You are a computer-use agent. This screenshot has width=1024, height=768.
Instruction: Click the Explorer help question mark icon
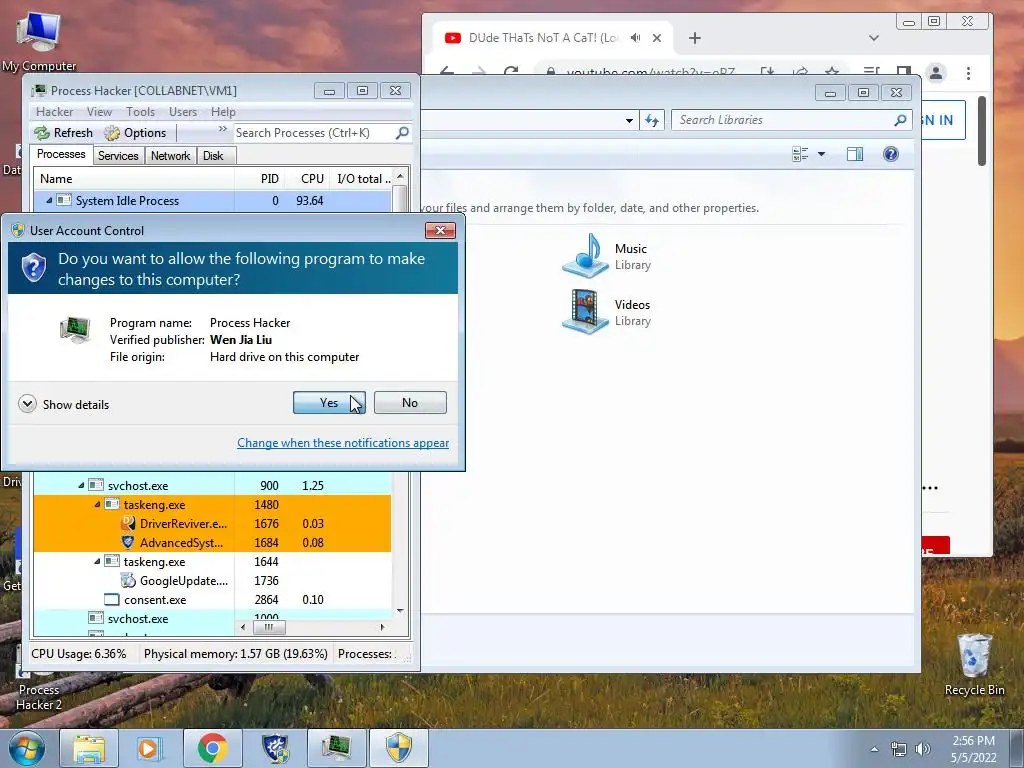point(891,154)
